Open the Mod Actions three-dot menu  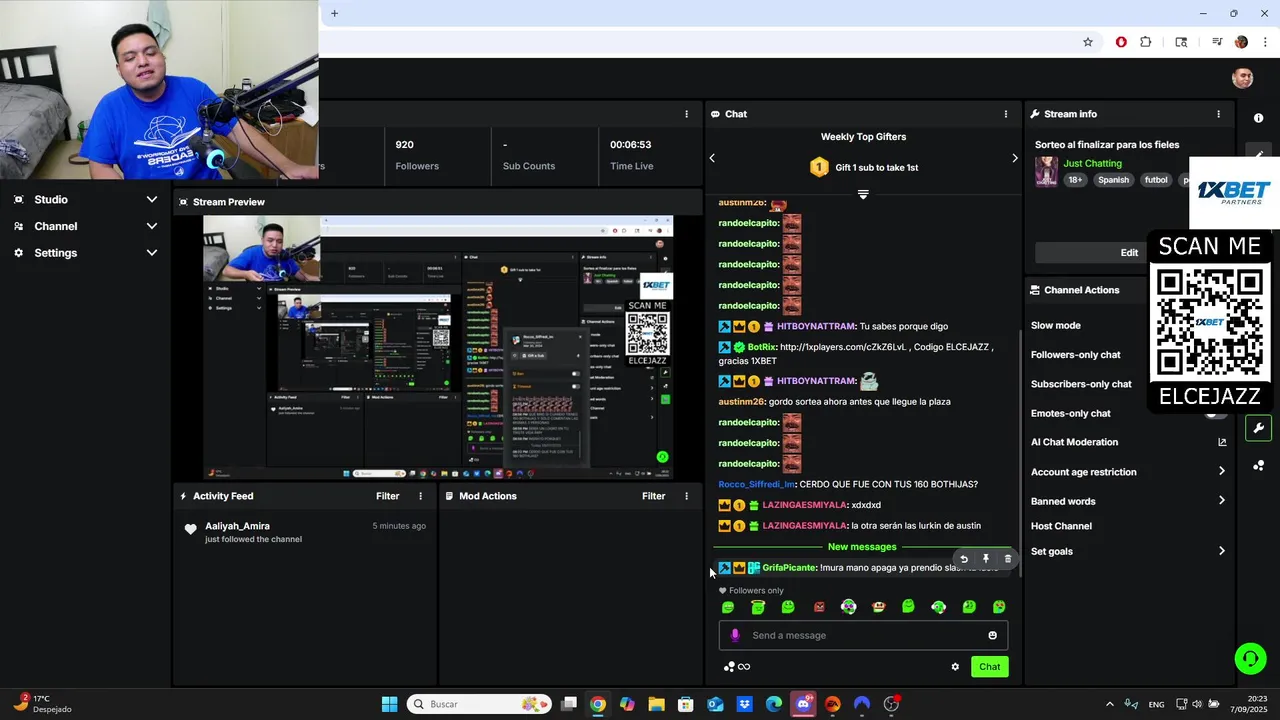(x=686, y=496)
